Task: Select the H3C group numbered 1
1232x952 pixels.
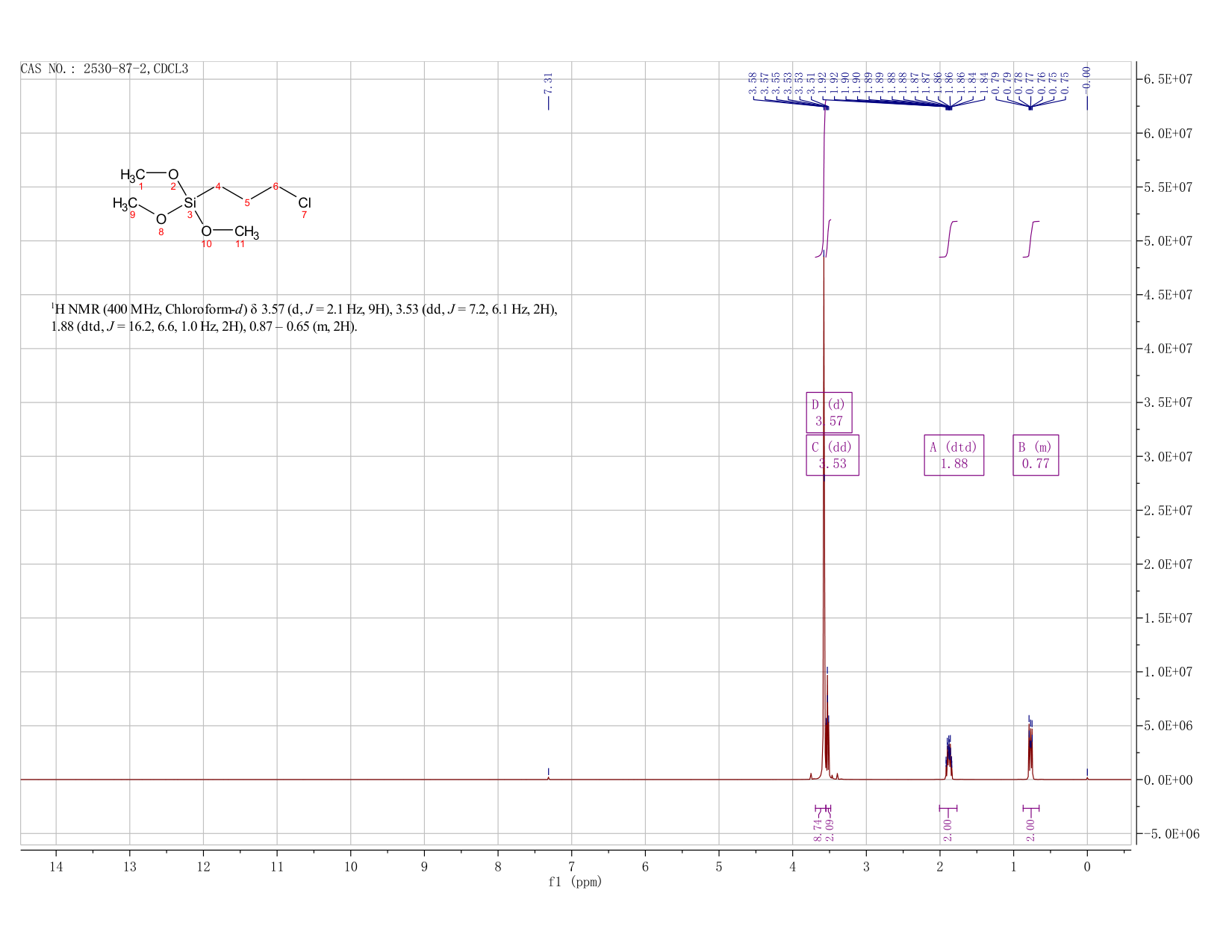Action: coord(133,175)
